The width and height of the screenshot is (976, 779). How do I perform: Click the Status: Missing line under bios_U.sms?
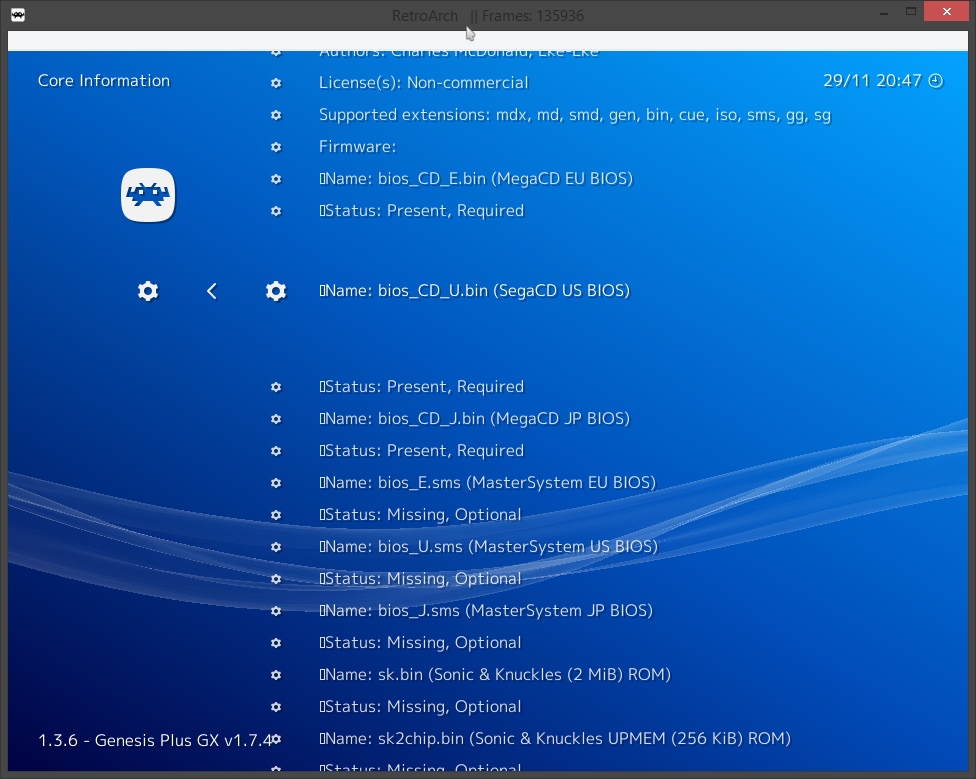pos(420,579)
